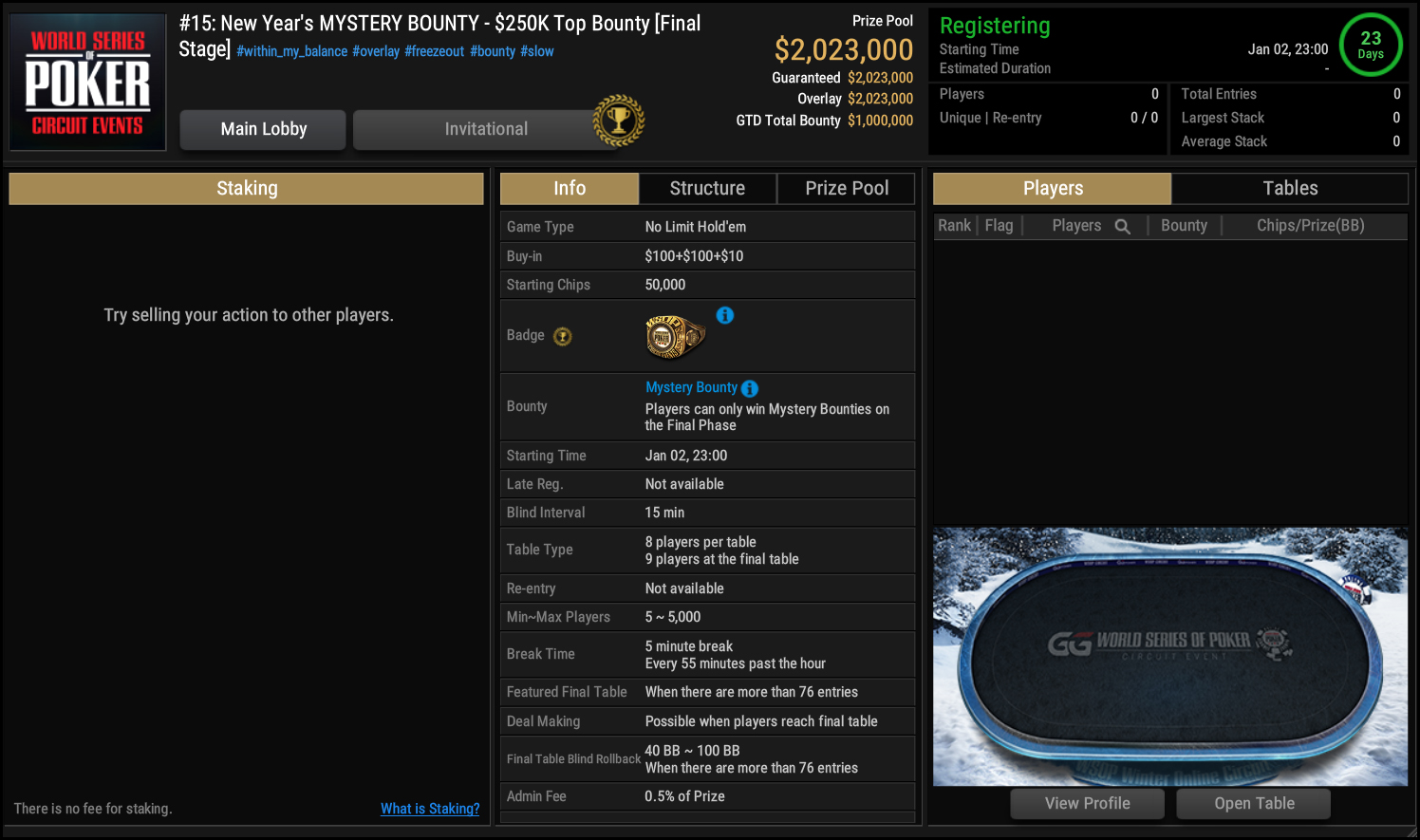
Task: Click the 23 Days countdown circle
Action: point(1370,45)
